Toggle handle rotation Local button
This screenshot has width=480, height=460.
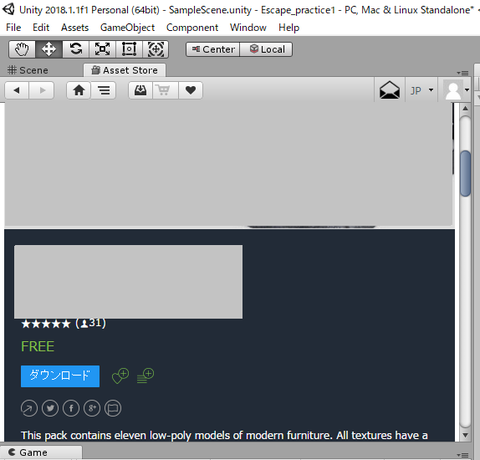[266, 49]
